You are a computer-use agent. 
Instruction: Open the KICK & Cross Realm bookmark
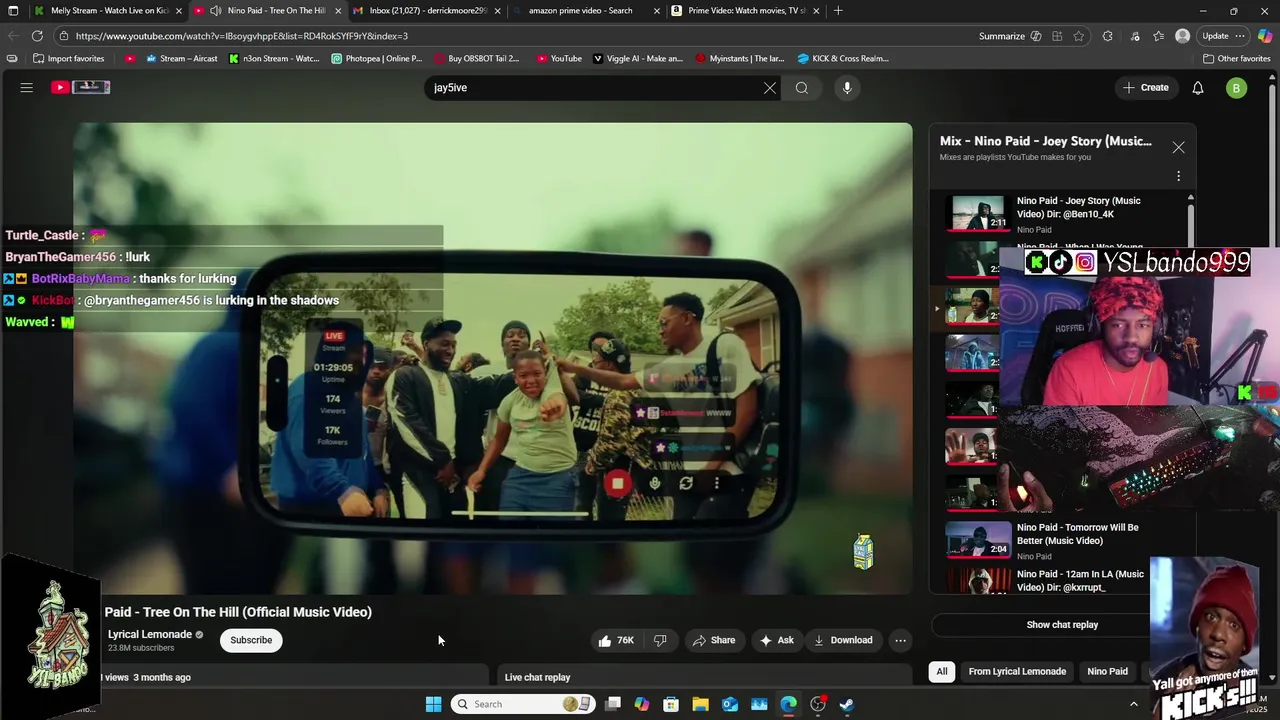(x=842, y=59)
